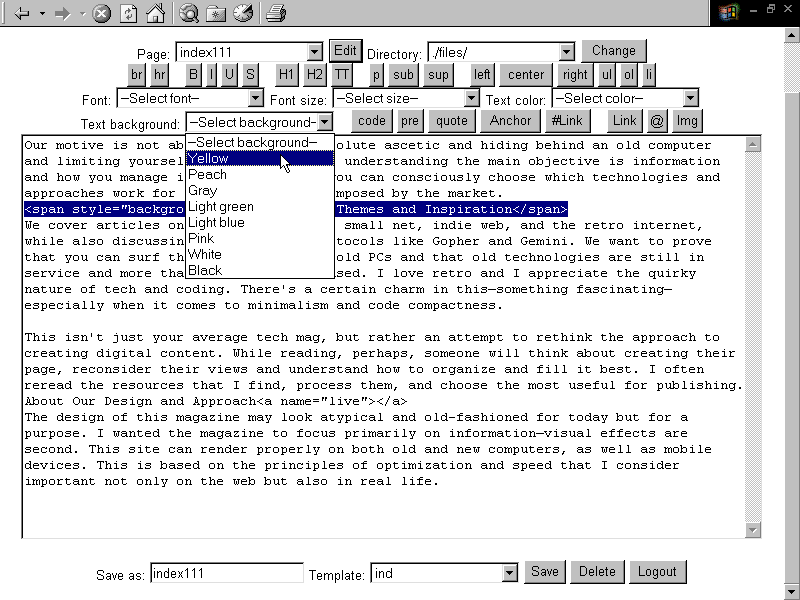Click the Refresh page icon

pos(128,13)
